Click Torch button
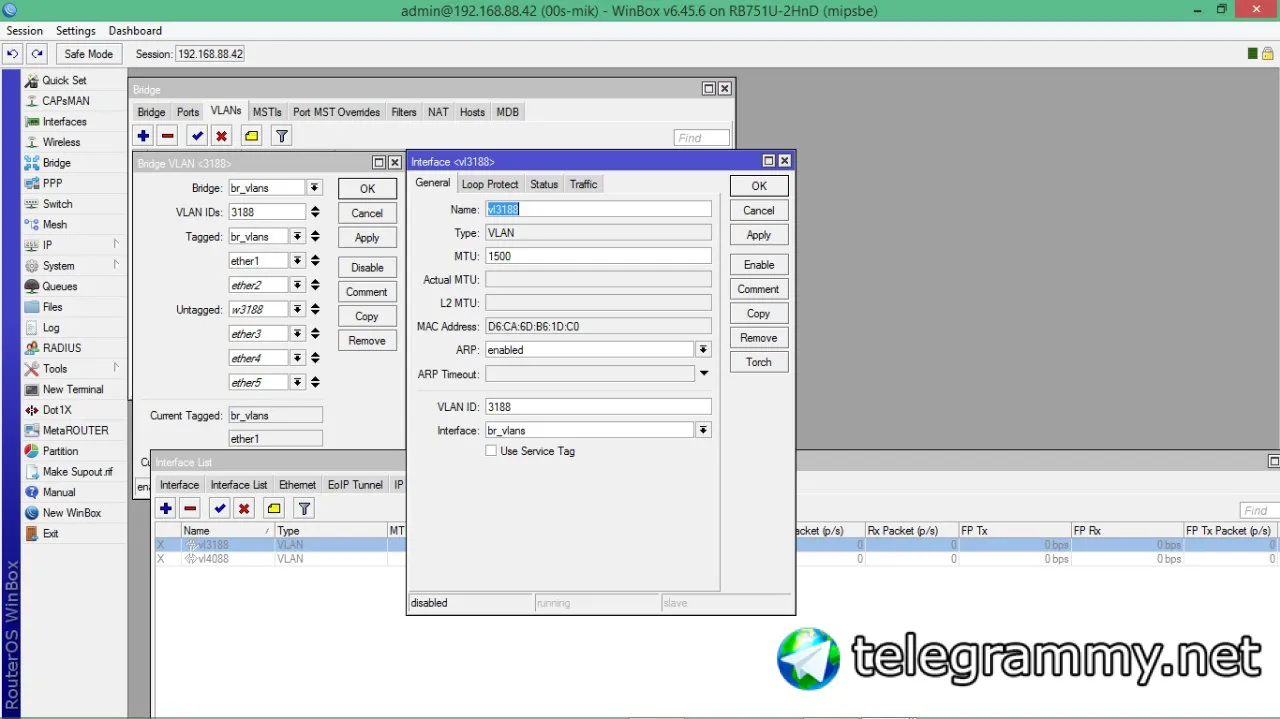This screenshot has width=1280, height=719. pyautogui.click(x=759, y=362)
